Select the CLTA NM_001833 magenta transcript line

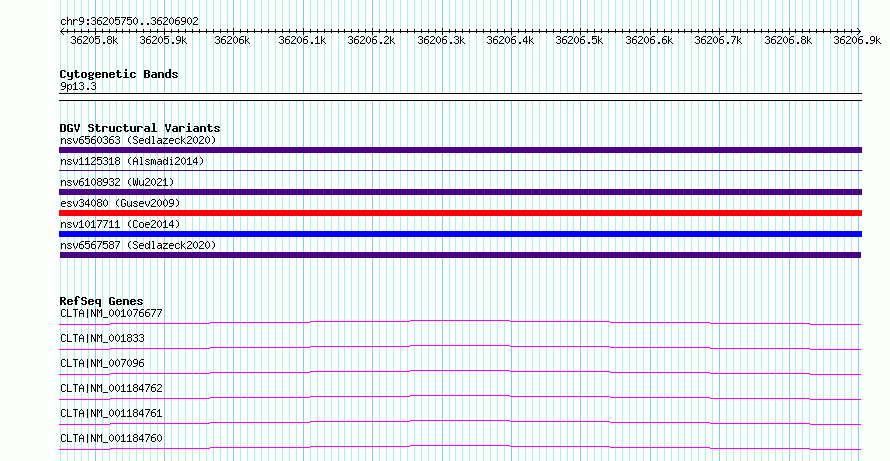[460, 347]
